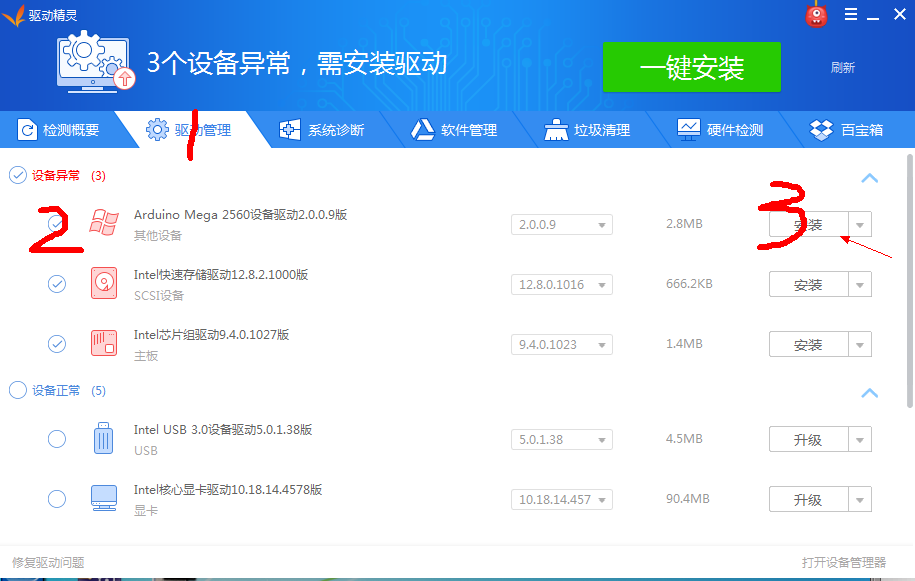
Task: Click the Arduino Mega 2560 device icon
Action: point(104,223)
